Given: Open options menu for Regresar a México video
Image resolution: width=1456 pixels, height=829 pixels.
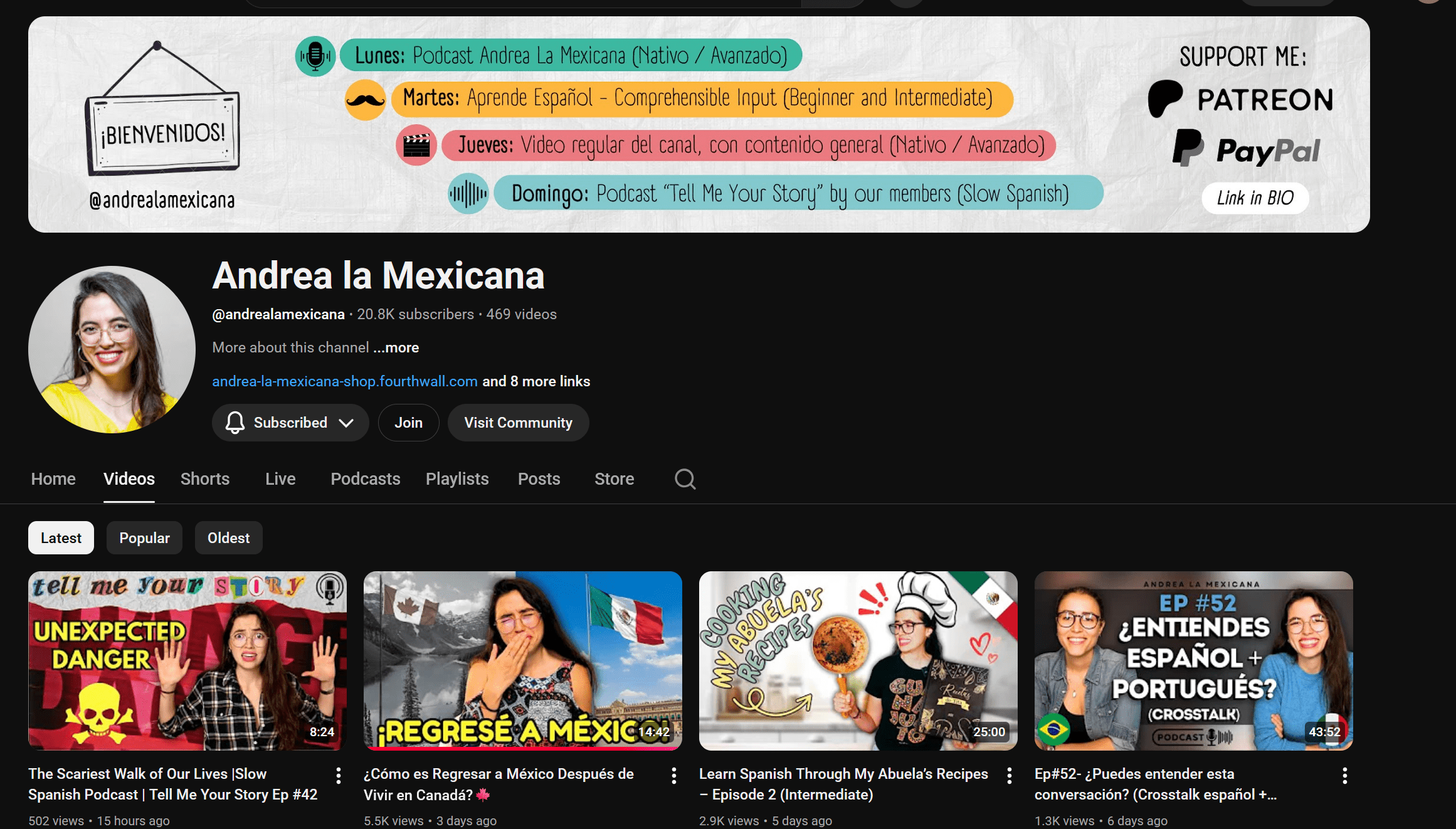Looking at the screenshot, I should click(674, 776).
